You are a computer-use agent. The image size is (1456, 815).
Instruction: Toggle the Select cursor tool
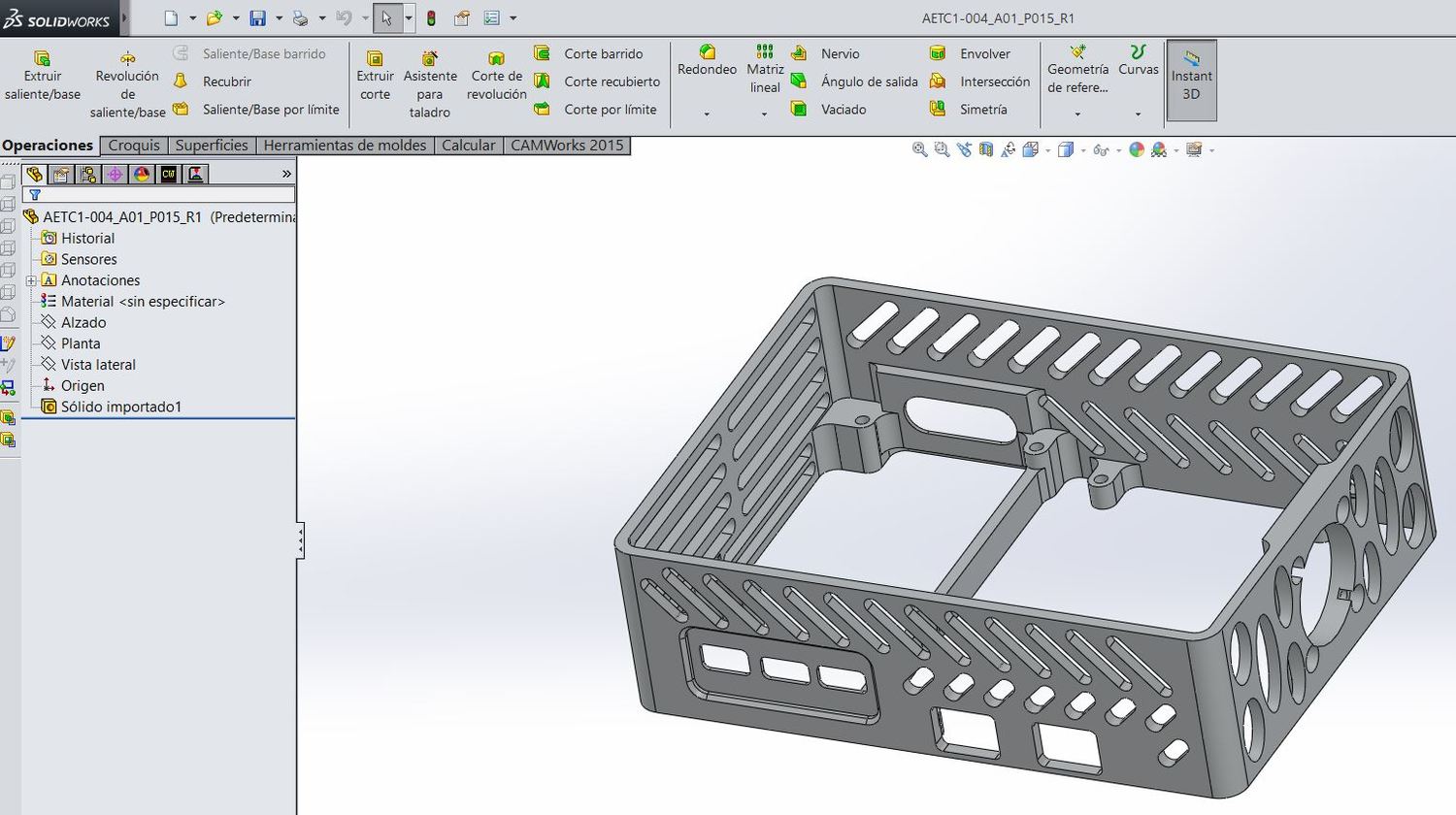click(386, 18)
